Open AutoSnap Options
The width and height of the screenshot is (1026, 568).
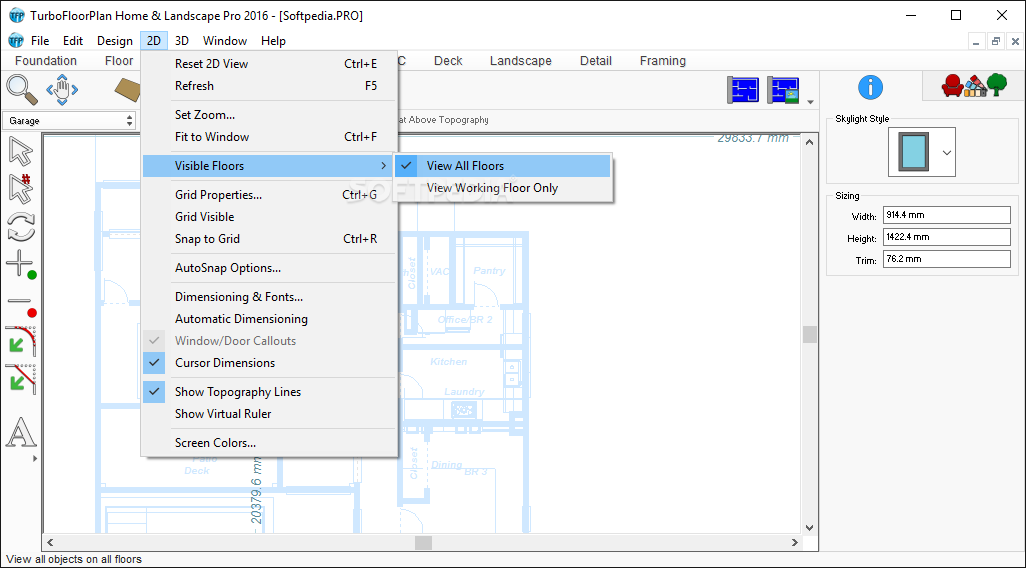[270, 268]
